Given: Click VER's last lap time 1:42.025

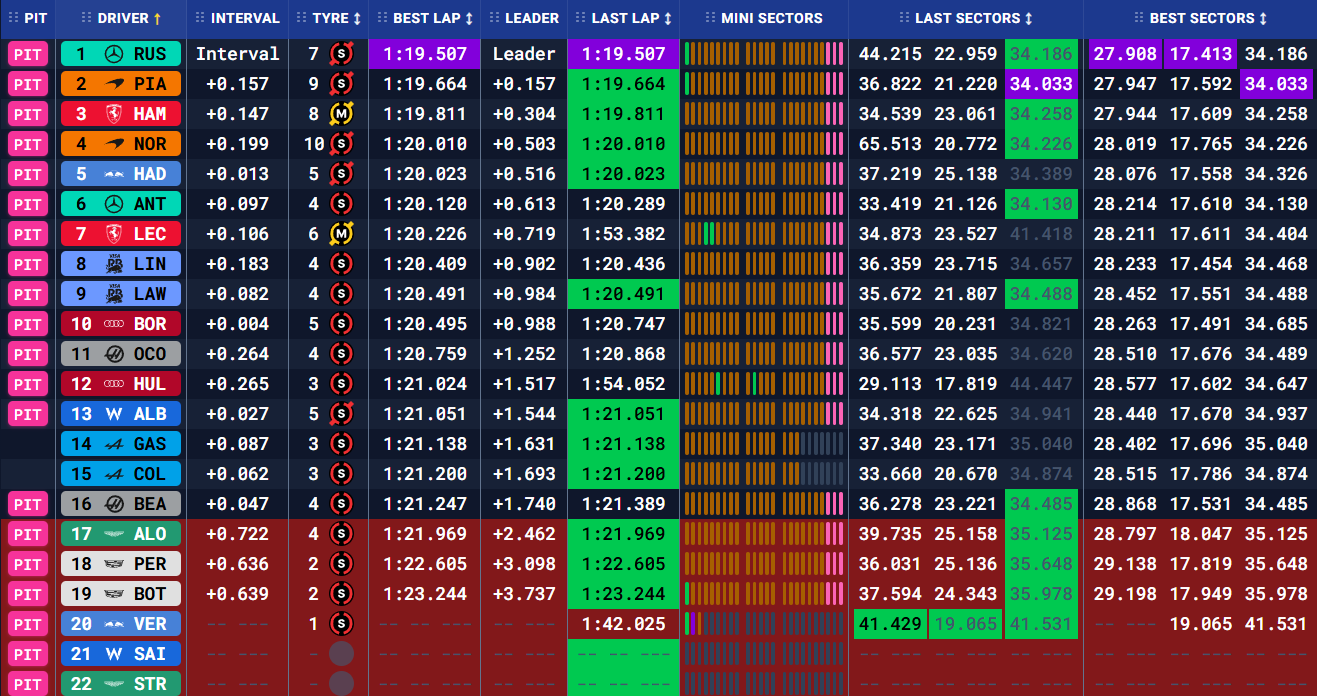Looking at the screenshot, I should tap(623, 624).
